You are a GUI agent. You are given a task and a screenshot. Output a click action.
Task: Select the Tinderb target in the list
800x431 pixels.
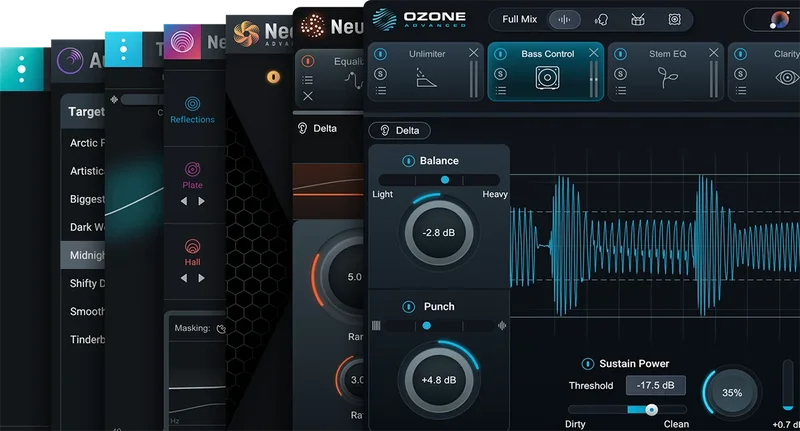click(83, 339)
